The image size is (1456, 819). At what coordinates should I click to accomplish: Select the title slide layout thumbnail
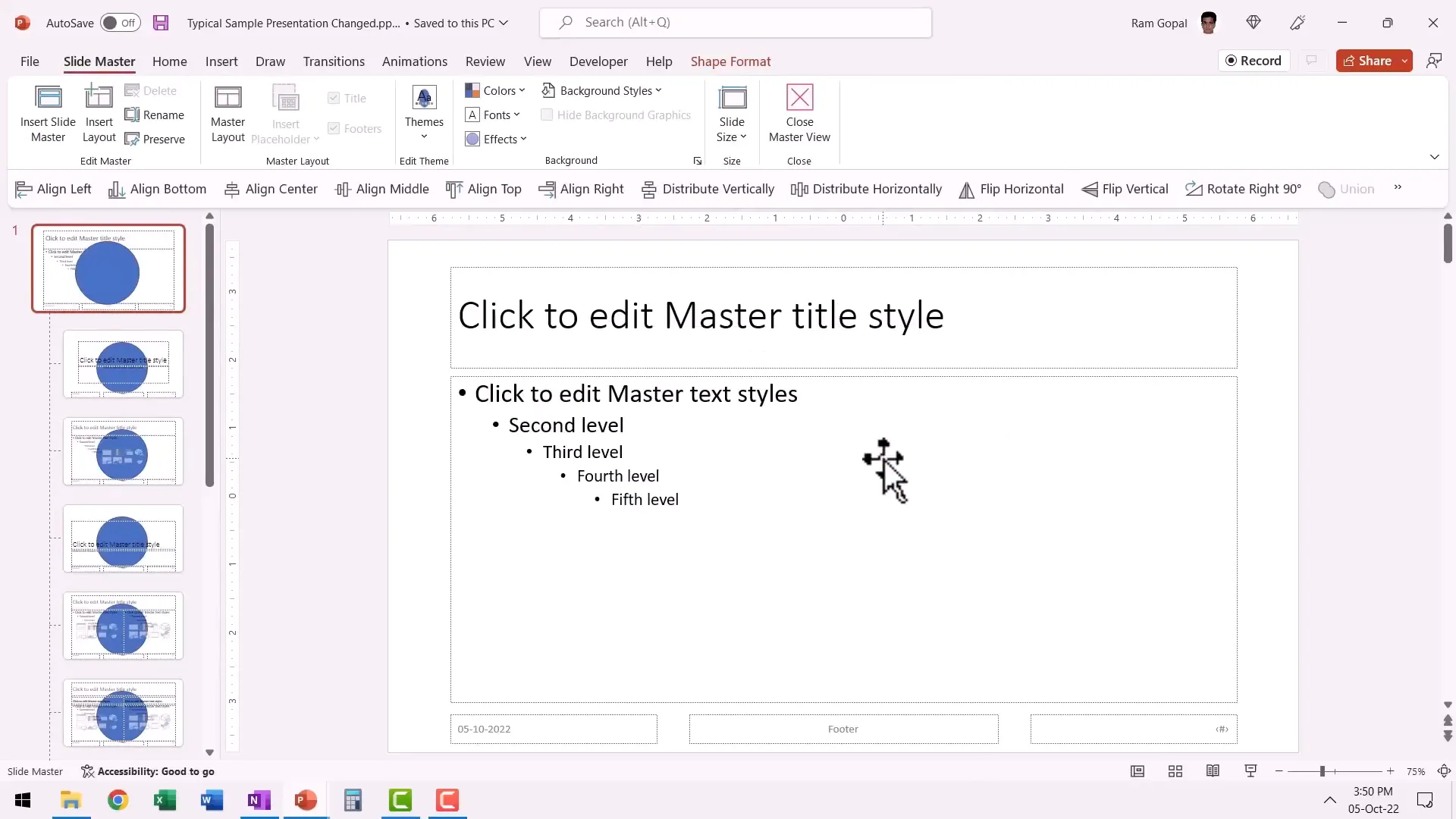(x=124, y=364)
